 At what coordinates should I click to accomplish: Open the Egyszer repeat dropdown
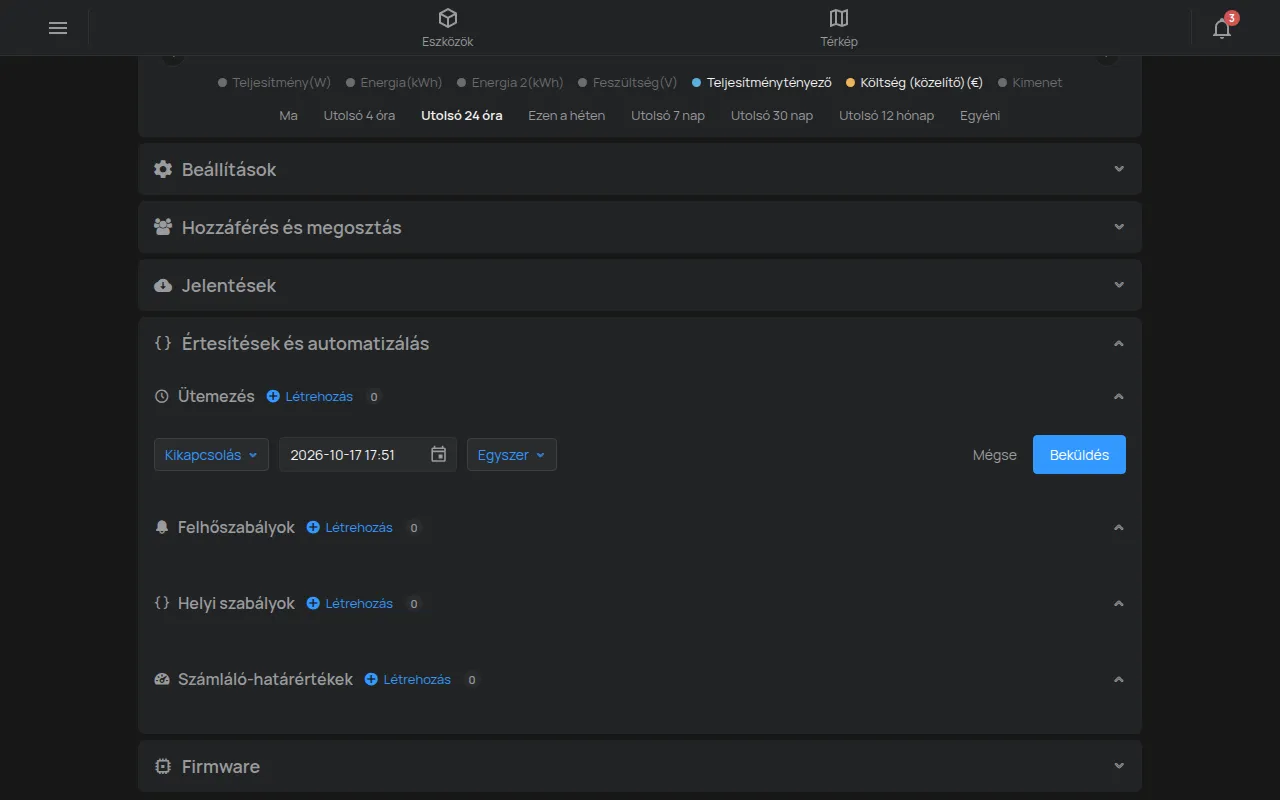(512, 454)
